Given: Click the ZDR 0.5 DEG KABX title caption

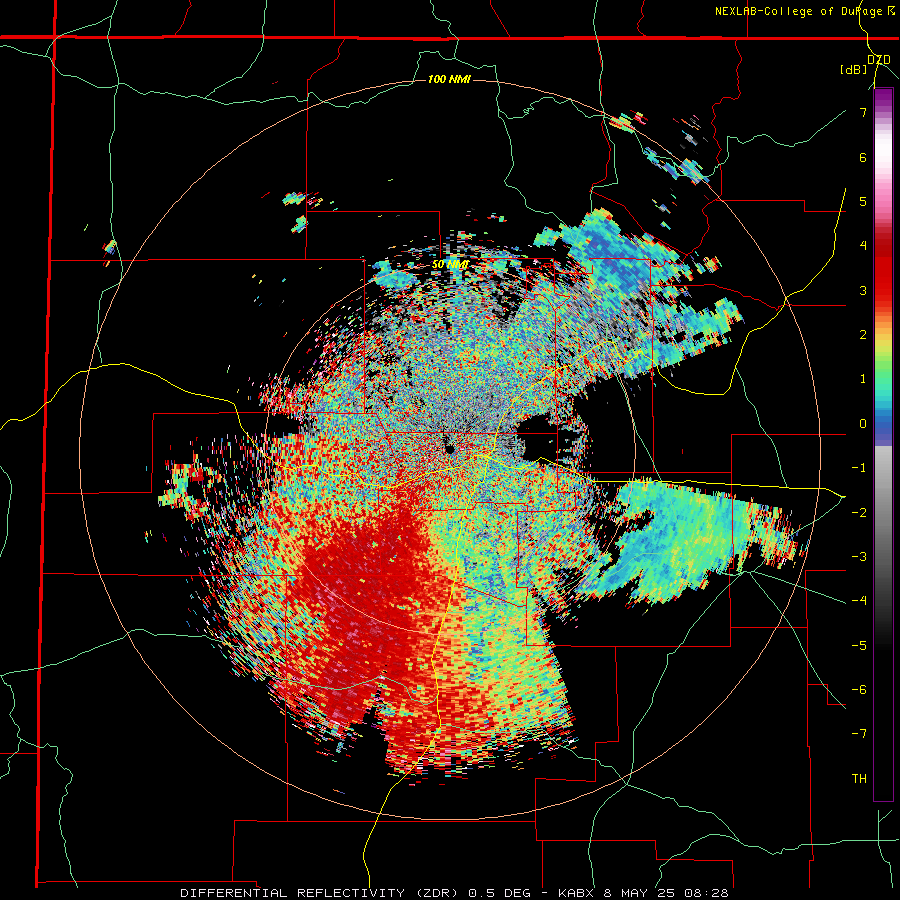Looking at the screenshot, I should 454,893.
